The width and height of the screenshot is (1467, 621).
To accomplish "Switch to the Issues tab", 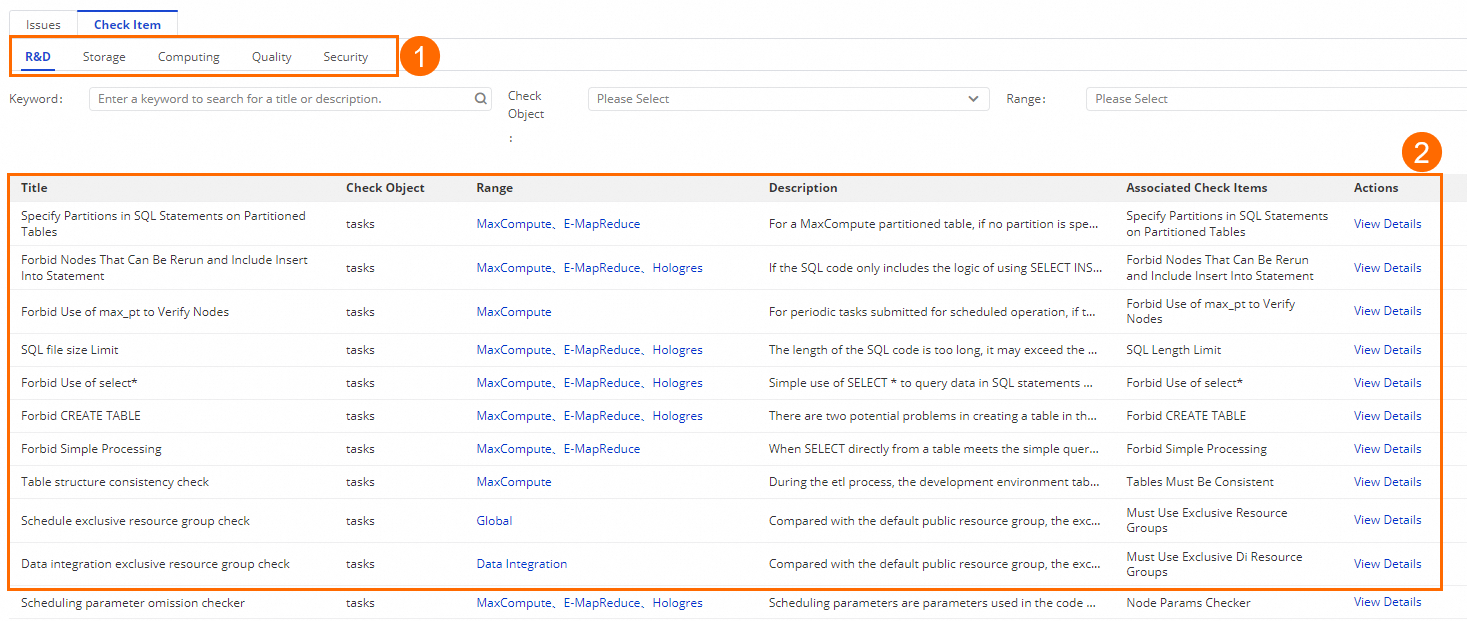I will pos(43,25).
